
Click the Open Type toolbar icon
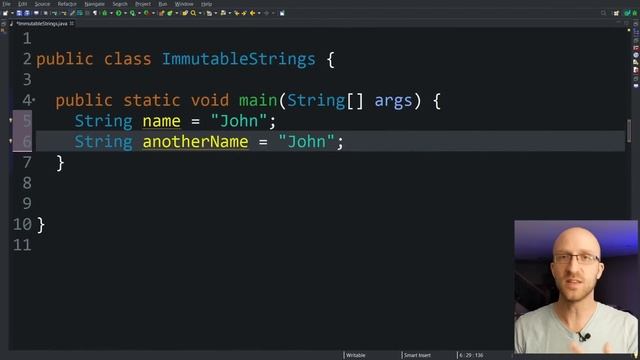click(185, 13)
